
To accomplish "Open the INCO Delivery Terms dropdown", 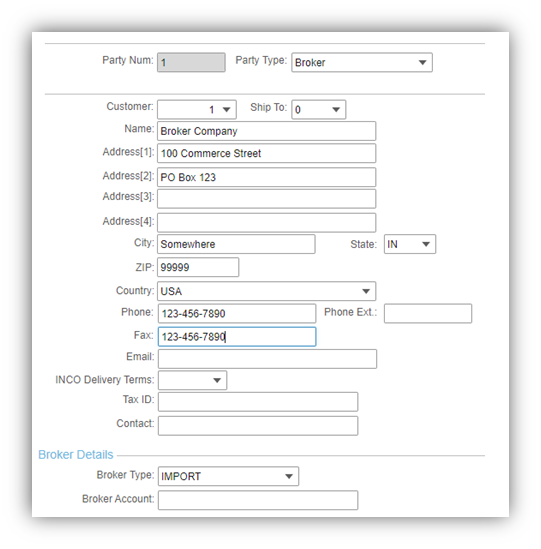I will [x=192, y=380].
